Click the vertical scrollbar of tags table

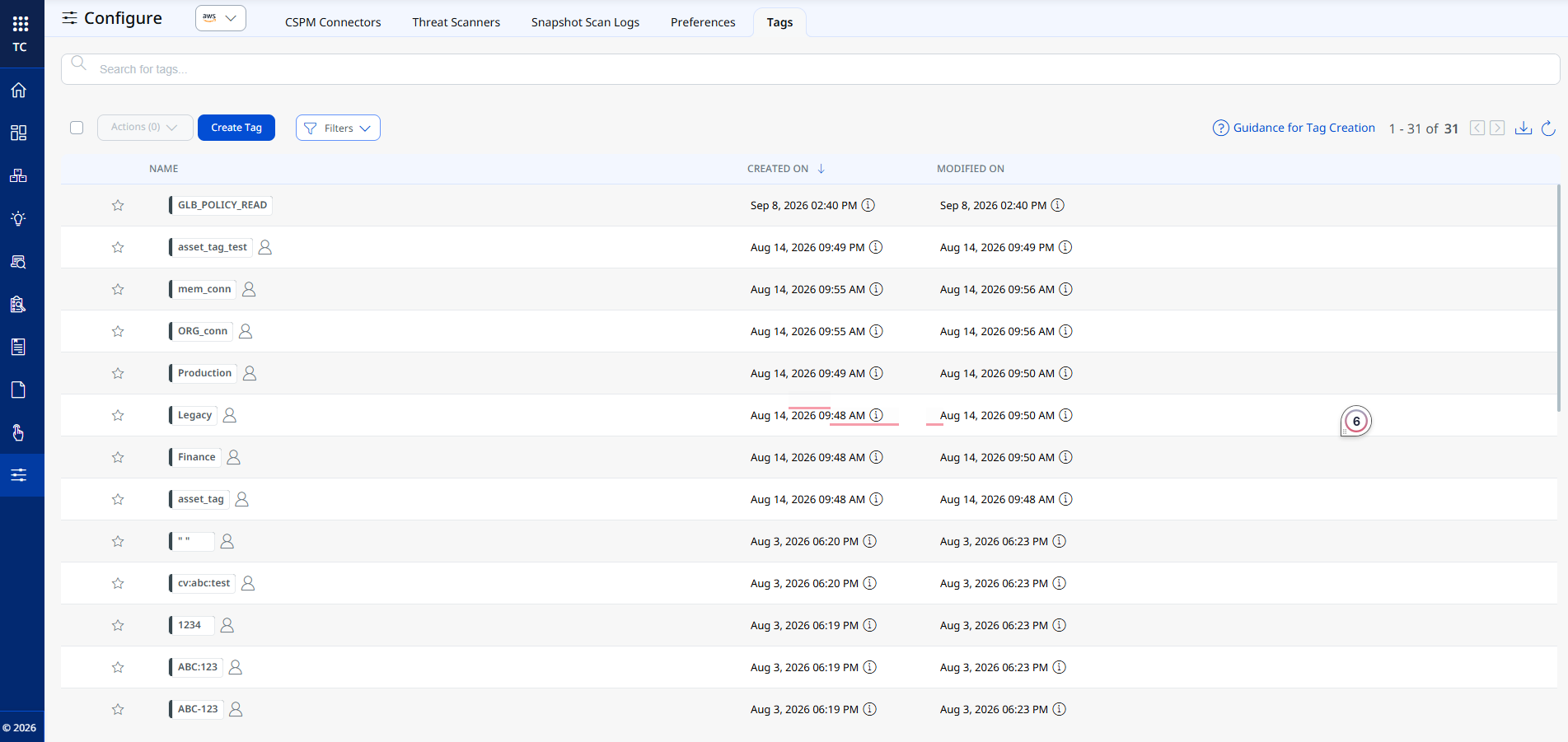click(1558, 298)
